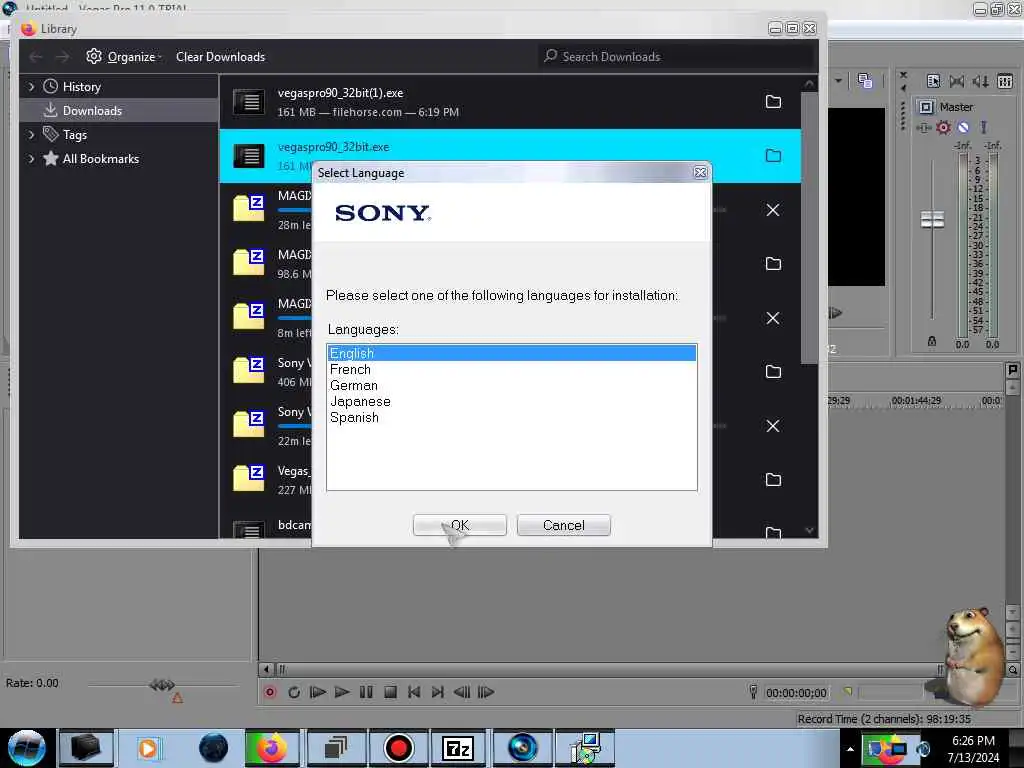Image resolution: width=1024 pixels, height=768 pixels.
Task: Click OK in the Select Language dialog
Action: [x=459, y=525]
